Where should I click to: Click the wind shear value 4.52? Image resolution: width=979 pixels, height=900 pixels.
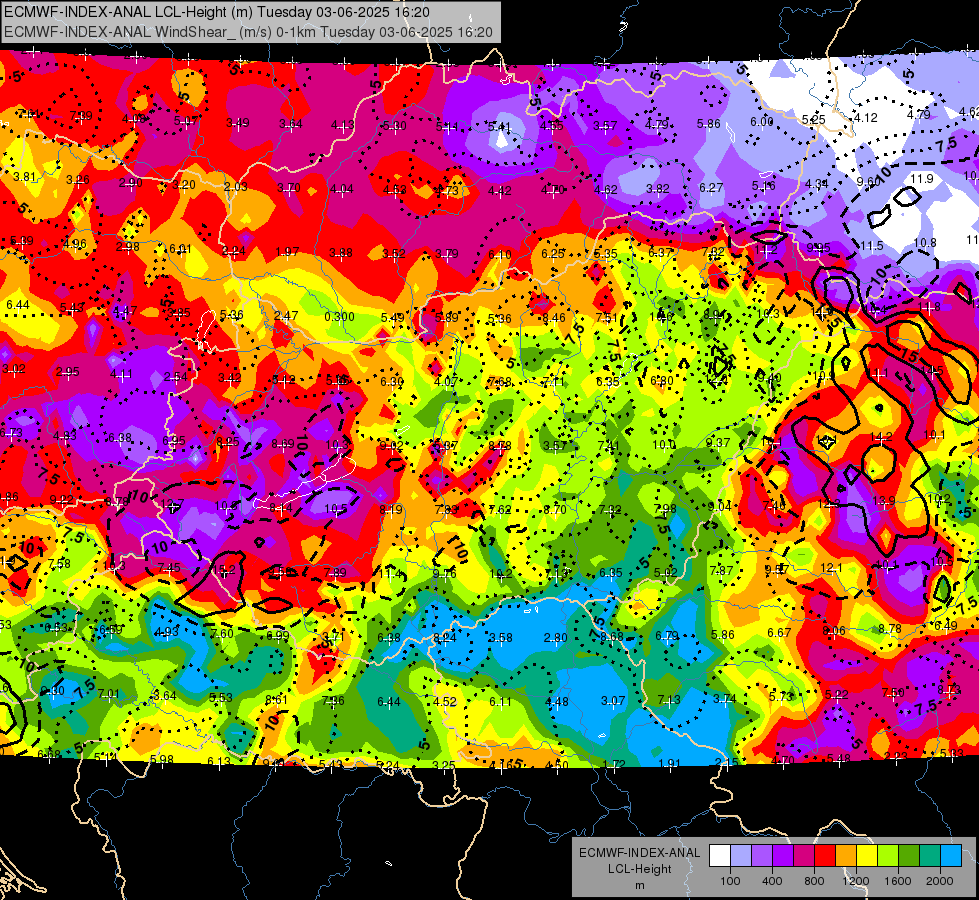tap(445, 701)
